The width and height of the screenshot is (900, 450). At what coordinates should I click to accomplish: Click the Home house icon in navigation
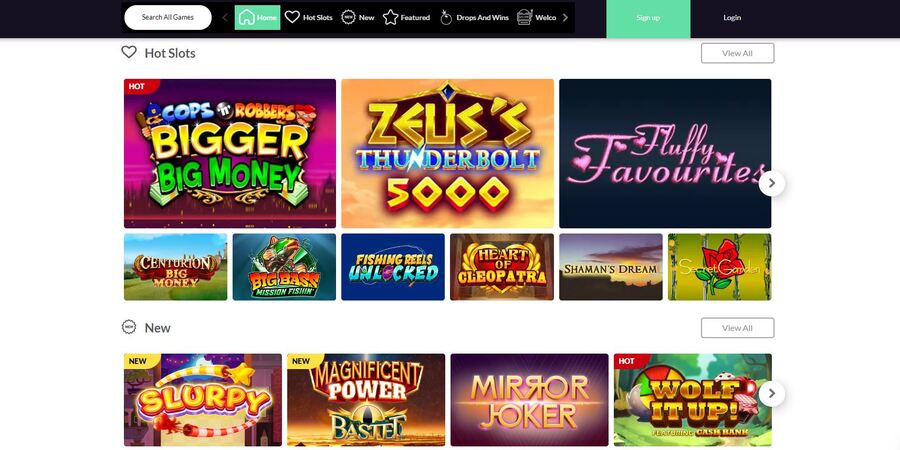[x=246, y=17]
